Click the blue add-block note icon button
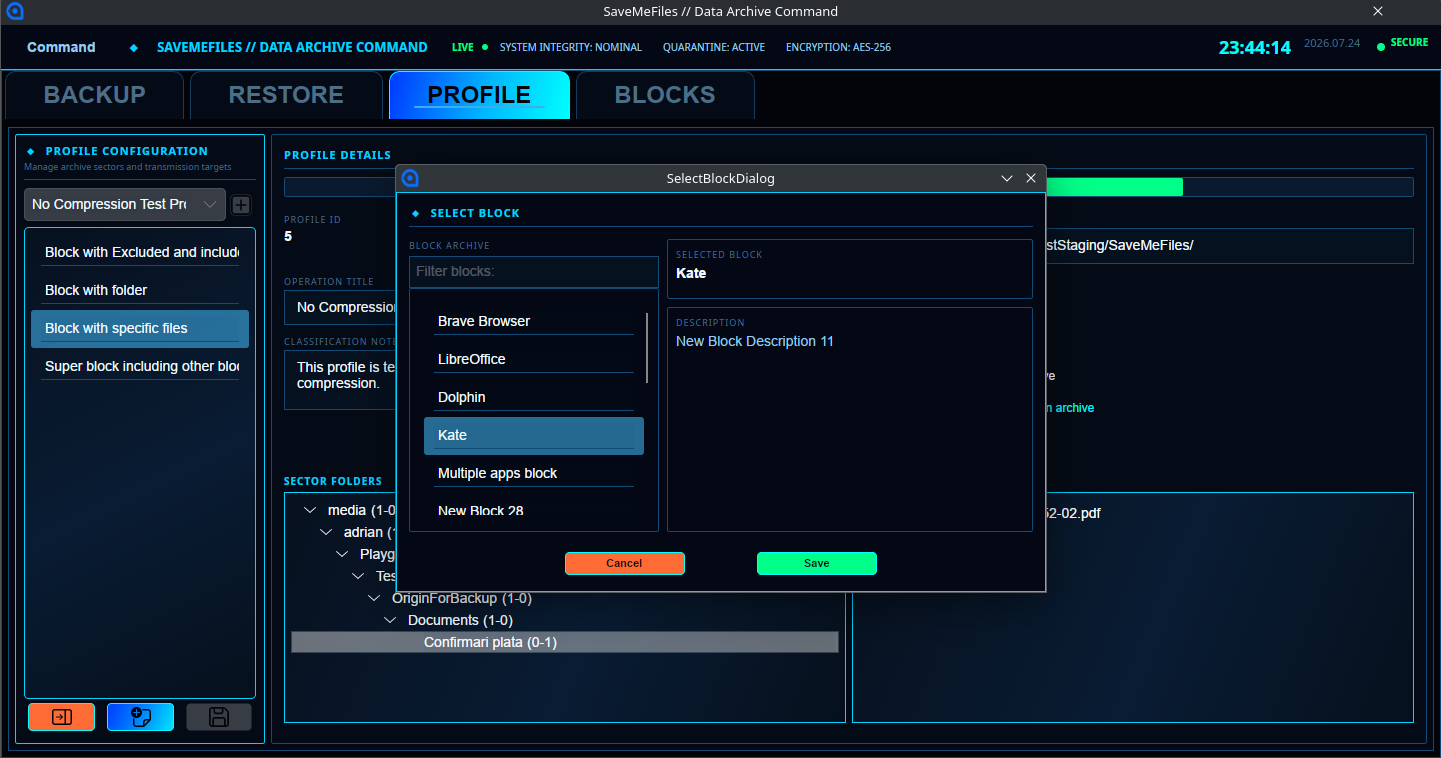Viewport: 1441px width, 758px height. pos(140,717)
